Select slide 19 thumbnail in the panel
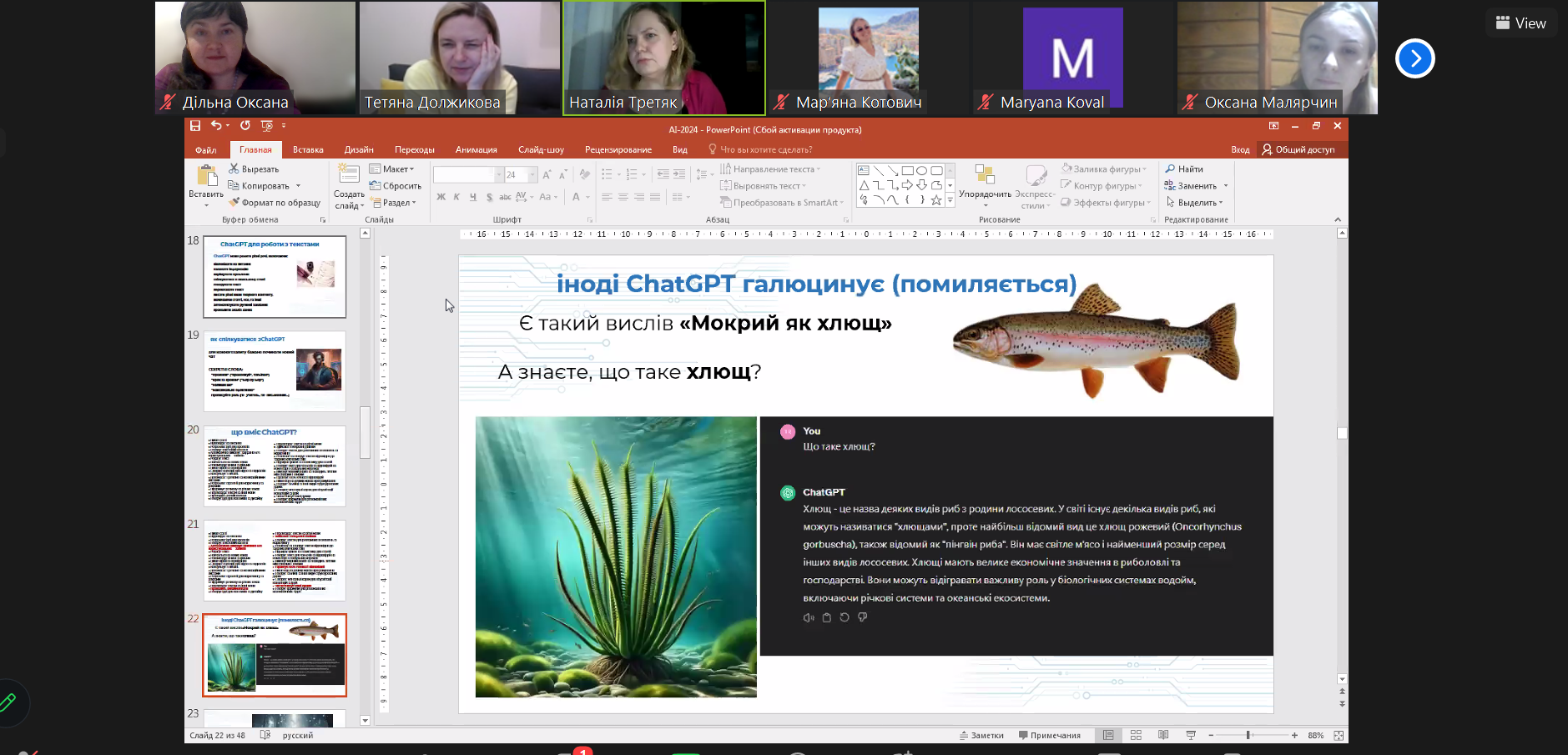This screenshot has height=755, width=1568. coord(275,371)
